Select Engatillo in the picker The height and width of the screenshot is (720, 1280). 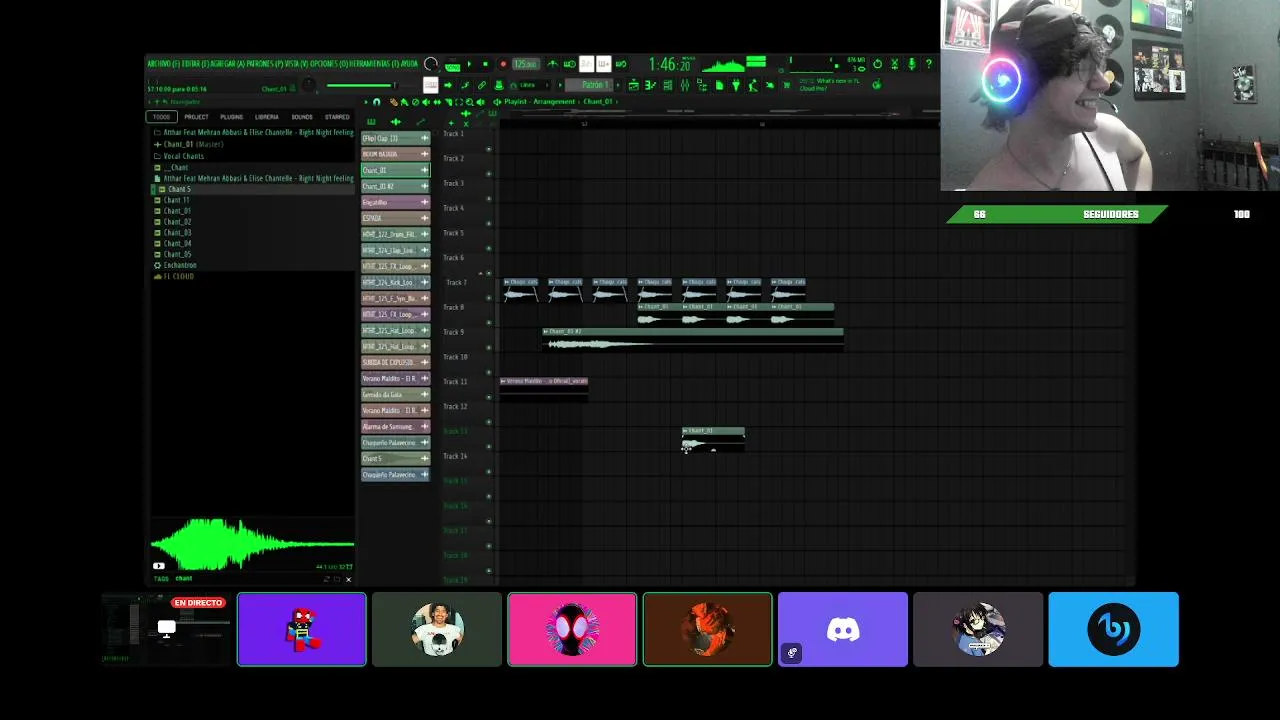pos(395,202)
